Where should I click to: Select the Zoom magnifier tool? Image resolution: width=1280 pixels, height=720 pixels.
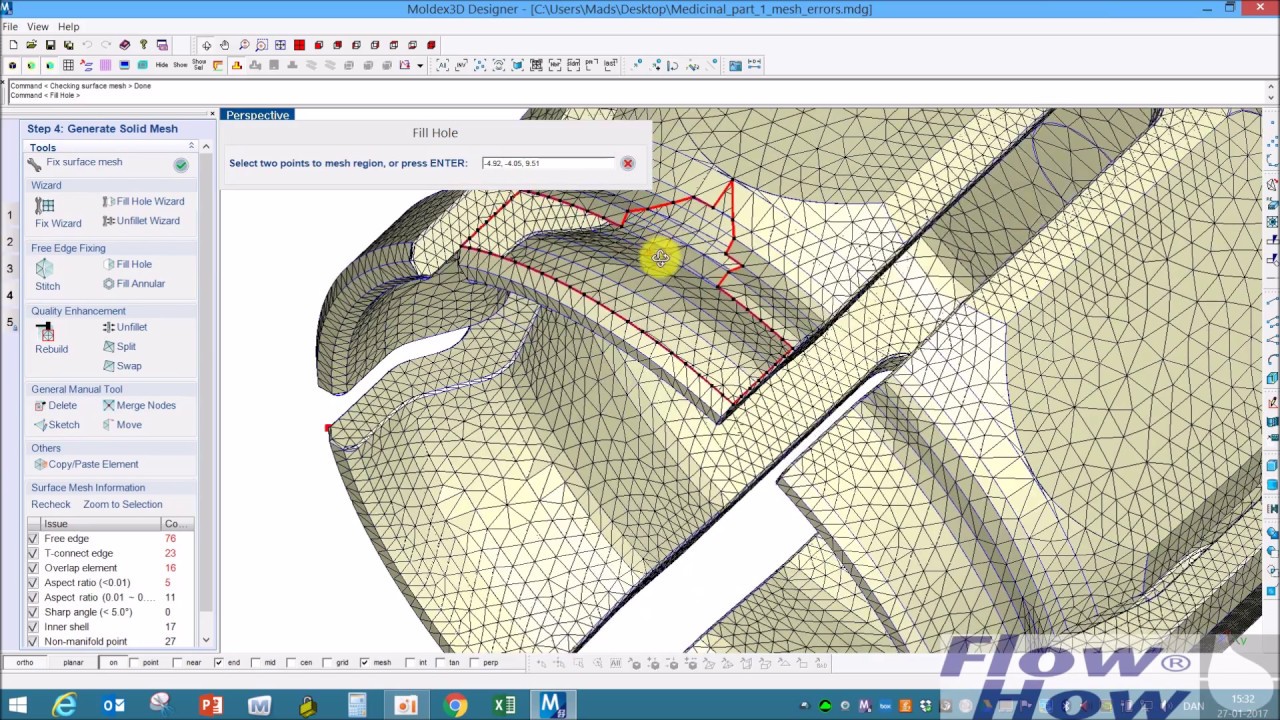pyautogui.click(x=243, y=45)
